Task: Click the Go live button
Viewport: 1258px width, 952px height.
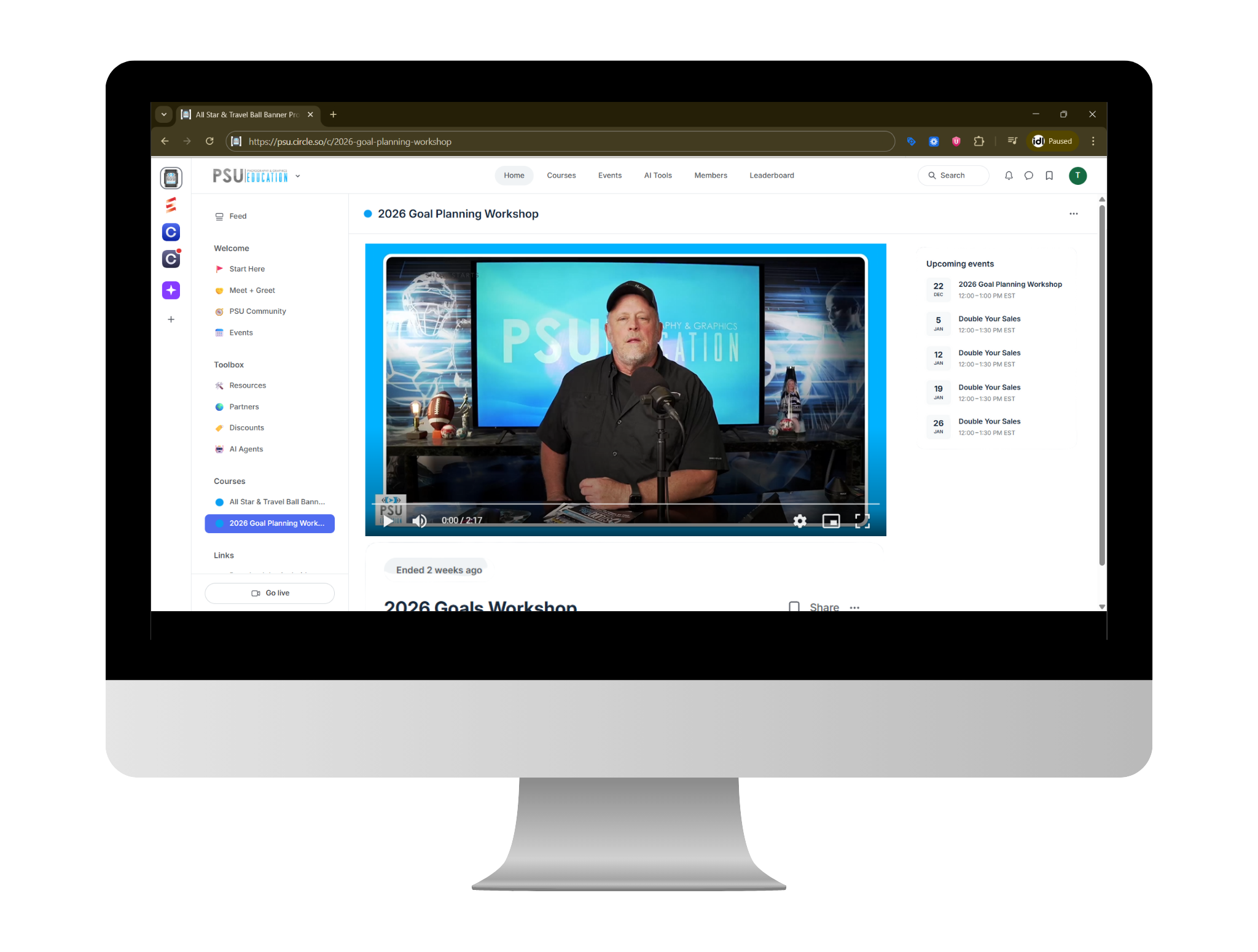Action: pos(270,593)
